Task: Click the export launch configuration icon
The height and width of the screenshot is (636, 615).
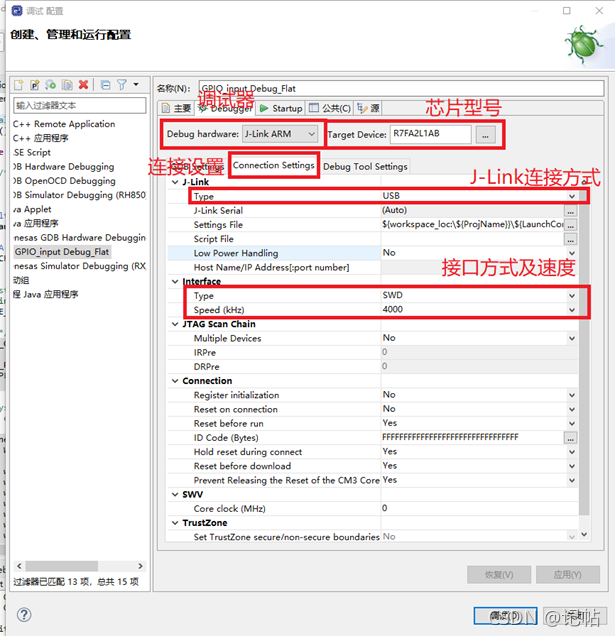Action: click(51, 85)
